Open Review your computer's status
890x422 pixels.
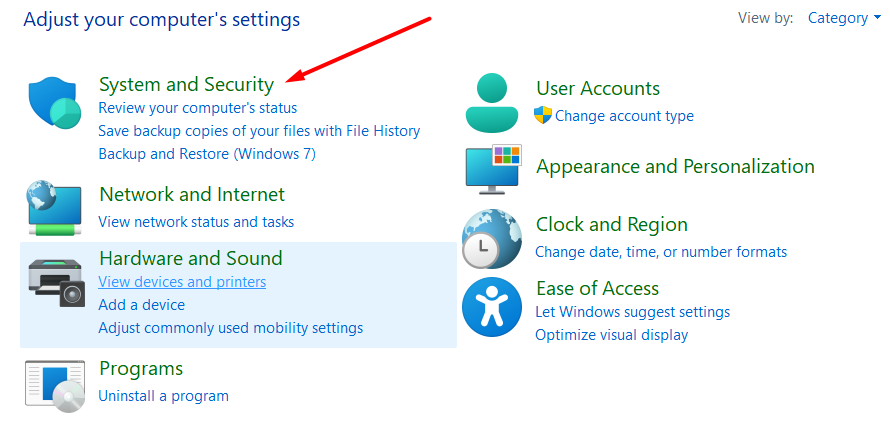(x=197, y=108)
